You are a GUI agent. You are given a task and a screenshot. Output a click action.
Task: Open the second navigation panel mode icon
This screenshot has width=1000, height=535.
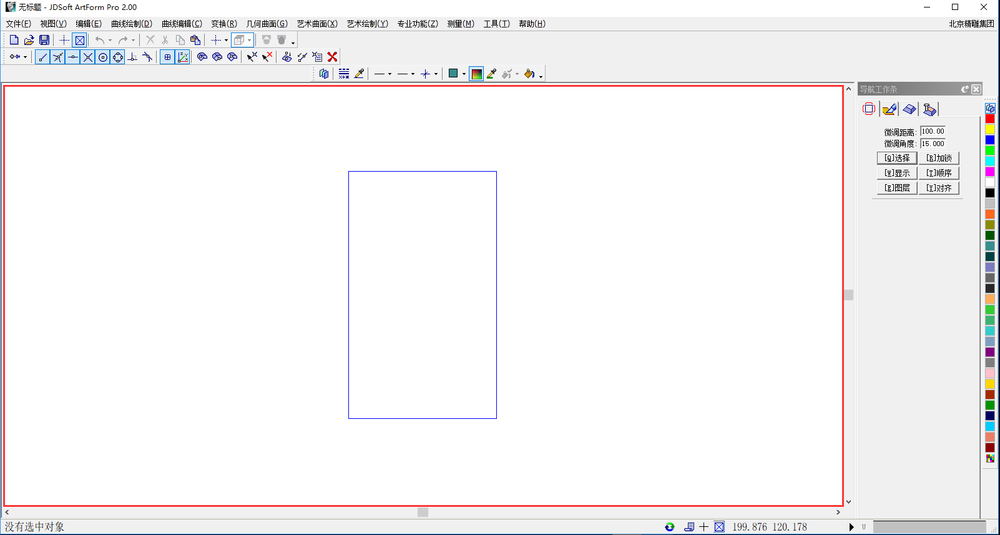click(x=889, y=109)
